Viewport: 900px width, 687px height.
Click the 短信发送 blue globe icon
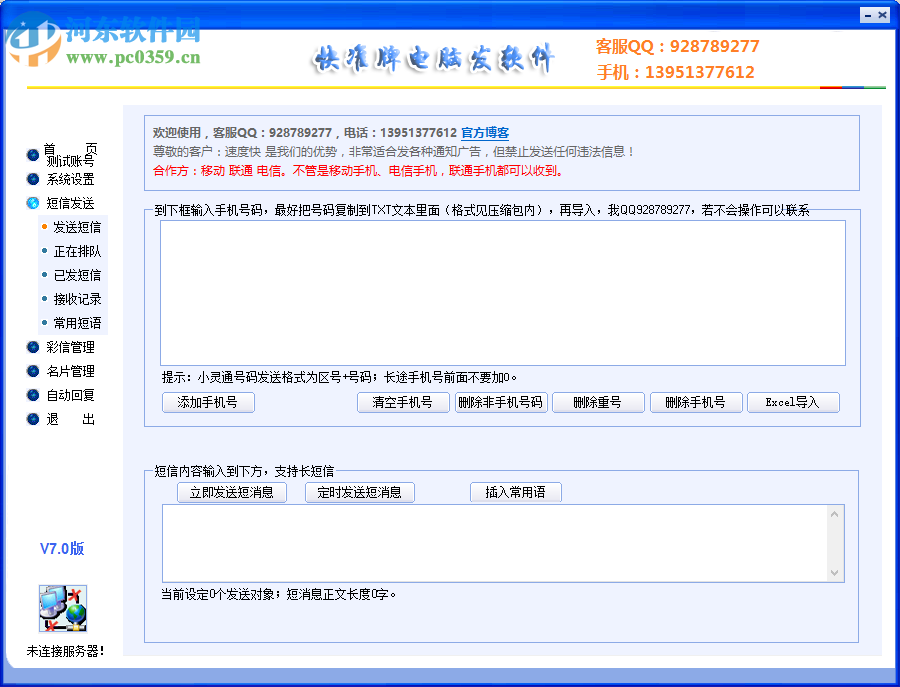(x=31, y=203)
